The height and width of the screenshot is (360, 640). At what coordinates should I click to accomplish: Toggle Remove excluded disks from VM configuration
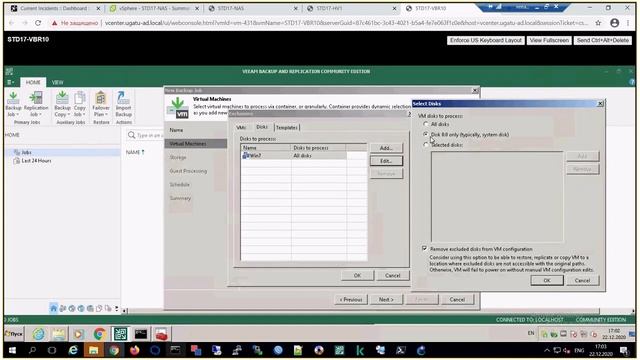pyautogui.click(x=425, y=249)
